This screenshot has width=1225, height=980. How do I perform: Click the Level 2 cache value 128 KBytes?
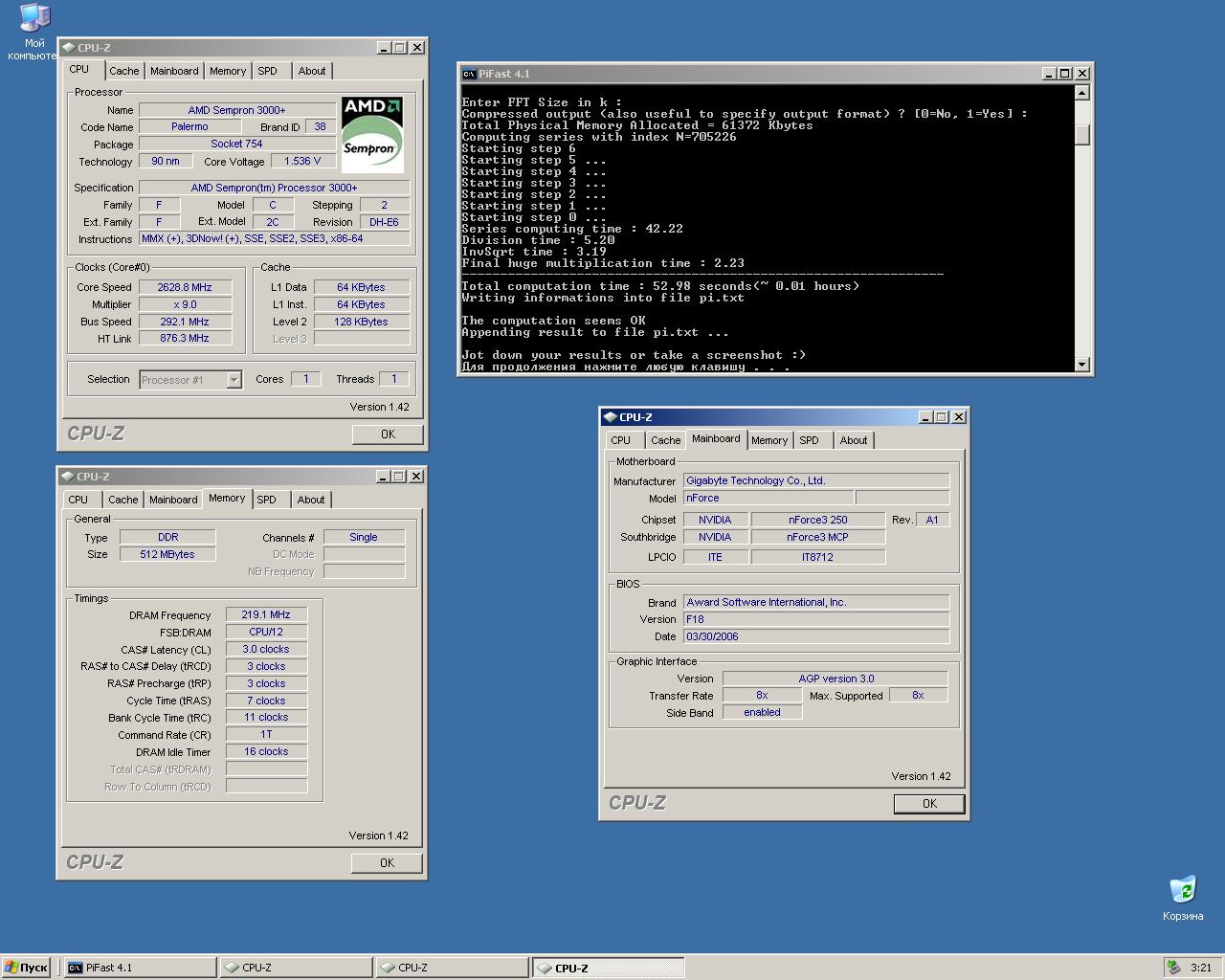(x=362, y=322)
